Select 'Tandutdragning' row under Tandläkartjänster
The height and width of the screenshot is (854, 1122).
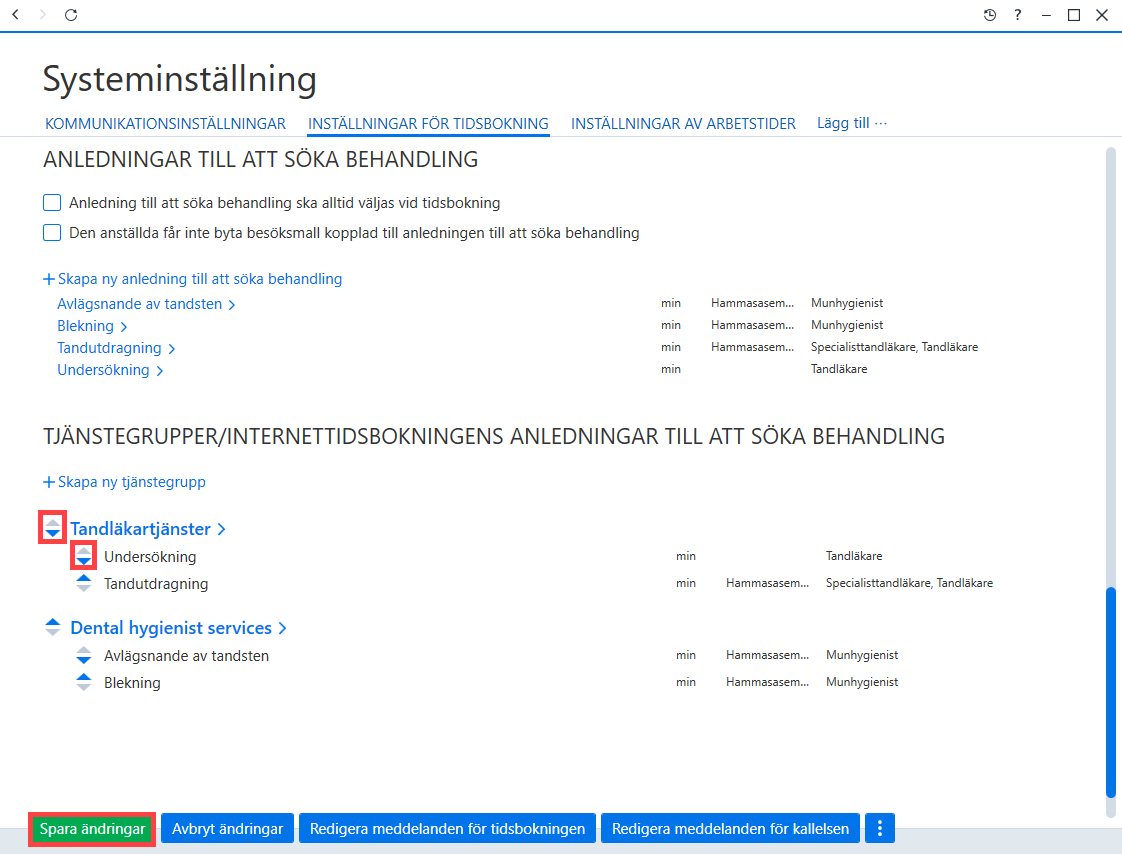(x=156, y=584)
